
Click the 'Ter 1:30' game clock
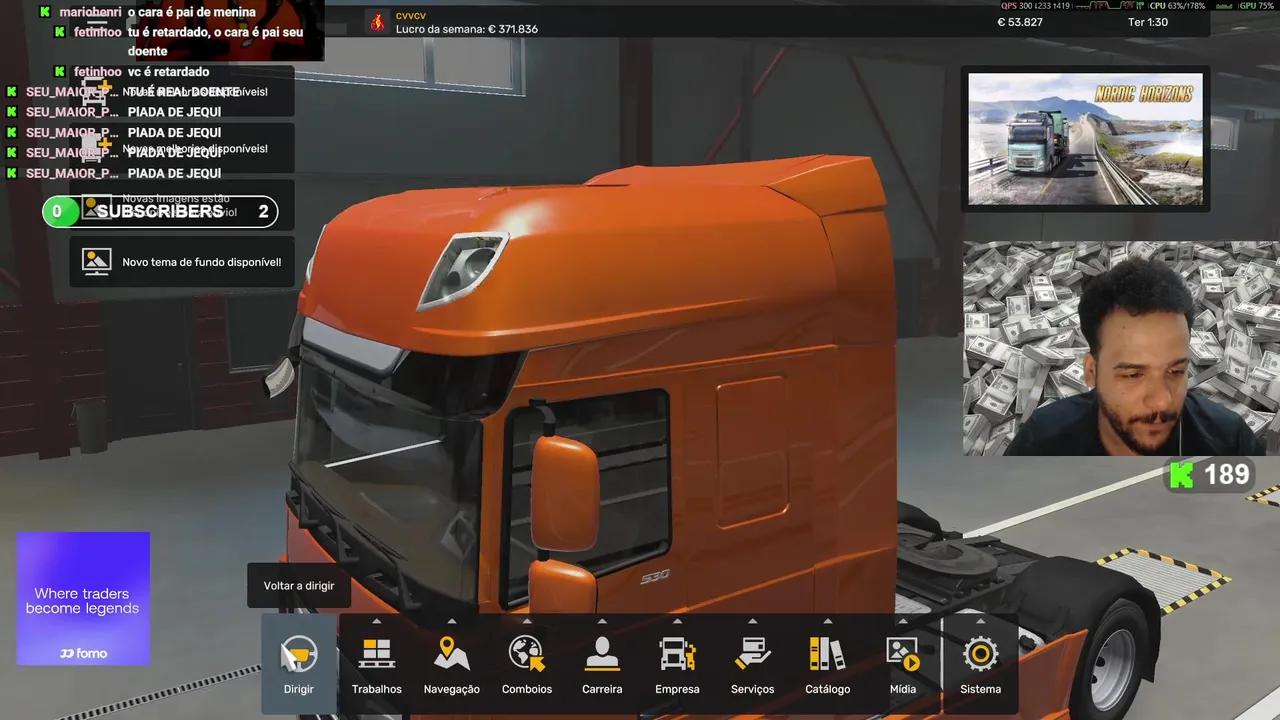coord(1148,22)
